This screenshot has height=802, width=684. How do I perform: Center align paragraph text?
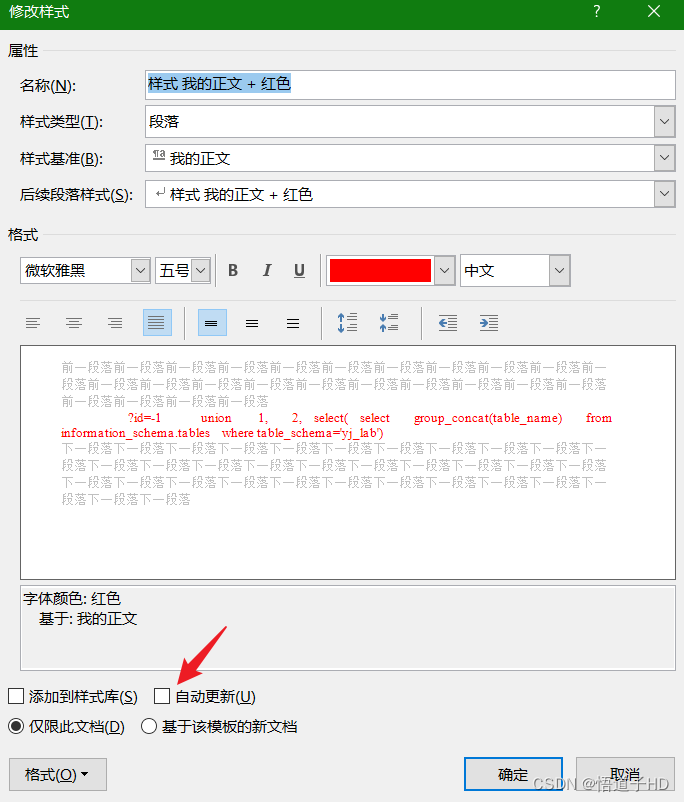tap(74, 323)
